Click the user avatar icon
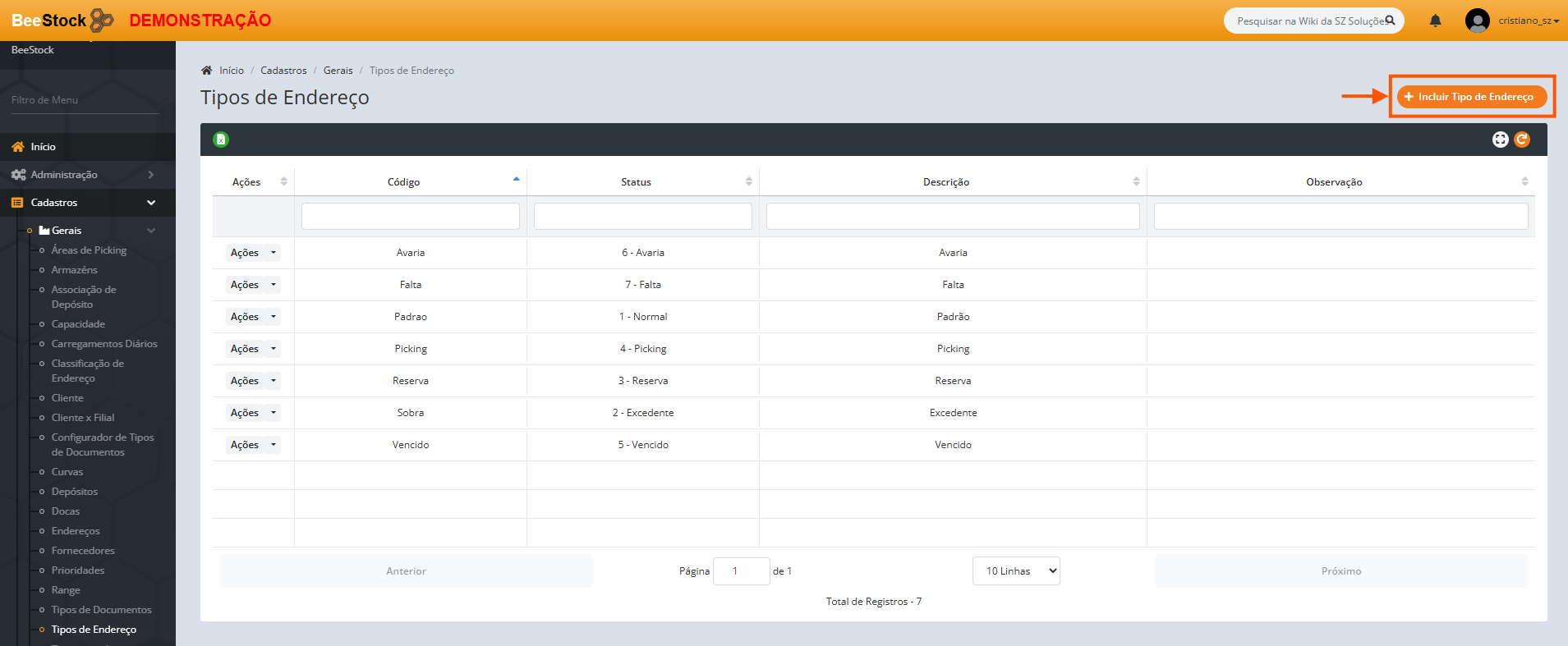1568x646 pixels. pos(1477,21)
